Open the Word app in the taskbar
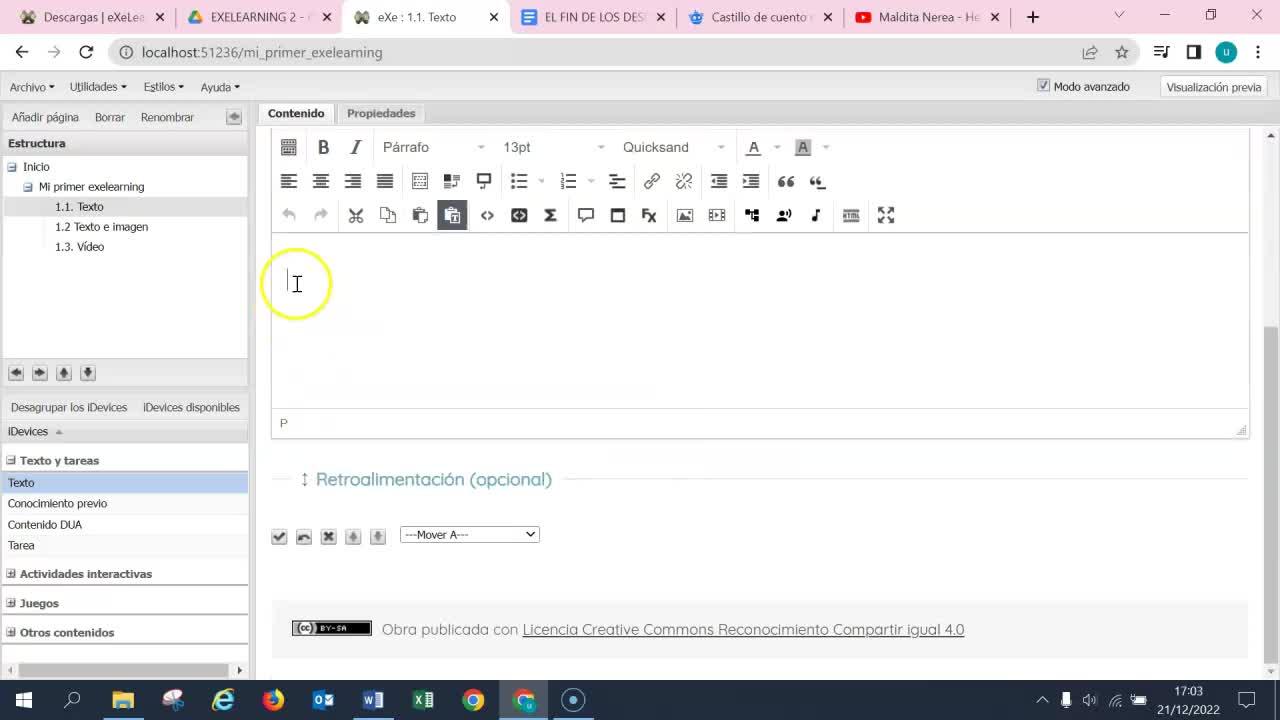Screen dimensions: 1280x720 [x=373, y=700]
